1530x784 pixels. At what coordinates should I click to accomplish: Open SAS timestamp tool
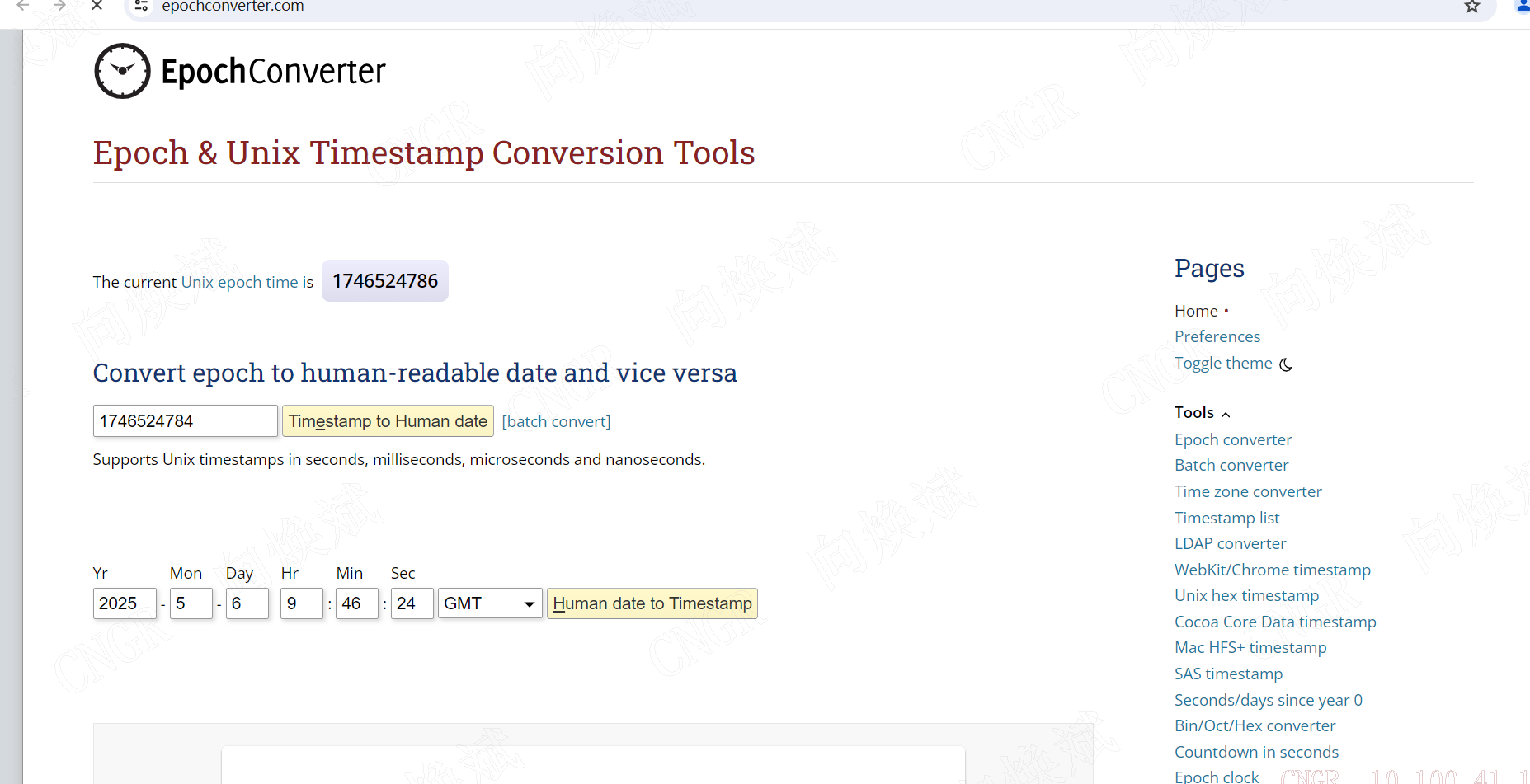[1229, 674]
